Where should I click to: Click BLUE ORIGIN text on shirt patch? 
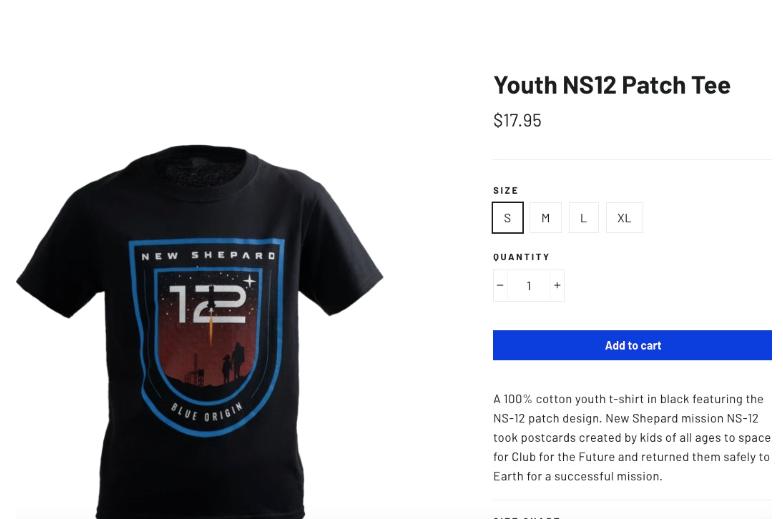207,413
